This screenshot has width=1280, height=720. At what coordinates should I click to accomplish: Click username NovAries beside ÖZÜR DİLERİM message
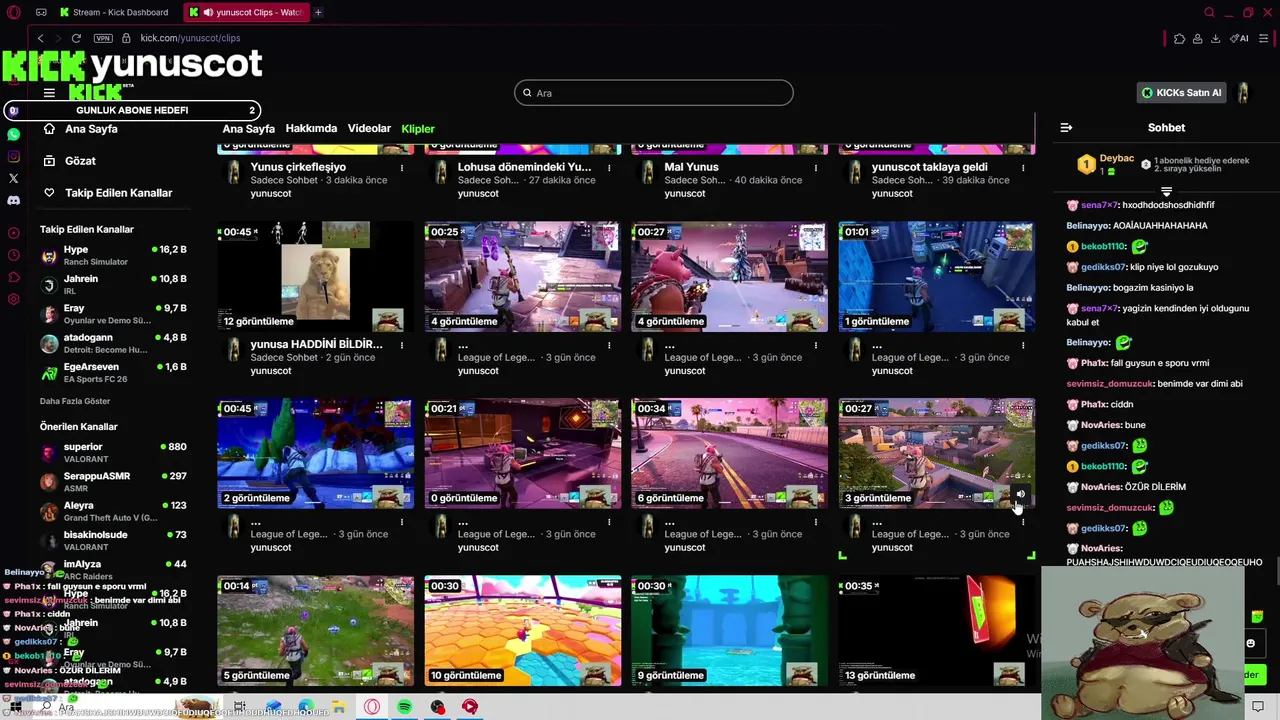pos(1101,487)
